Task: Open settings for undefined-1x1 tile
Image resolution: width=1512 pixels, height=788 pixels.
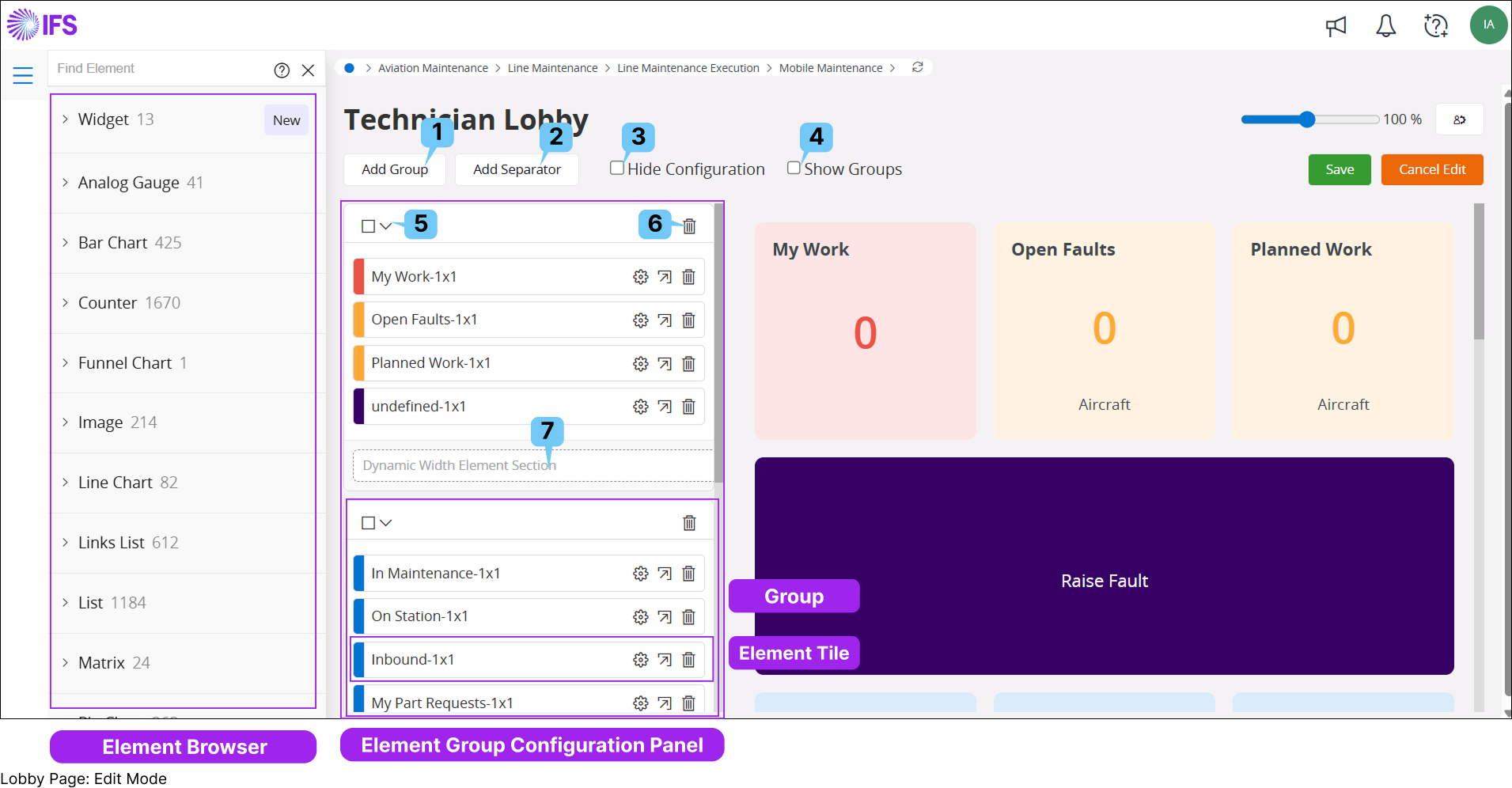Action: click(x=641, y=407)
